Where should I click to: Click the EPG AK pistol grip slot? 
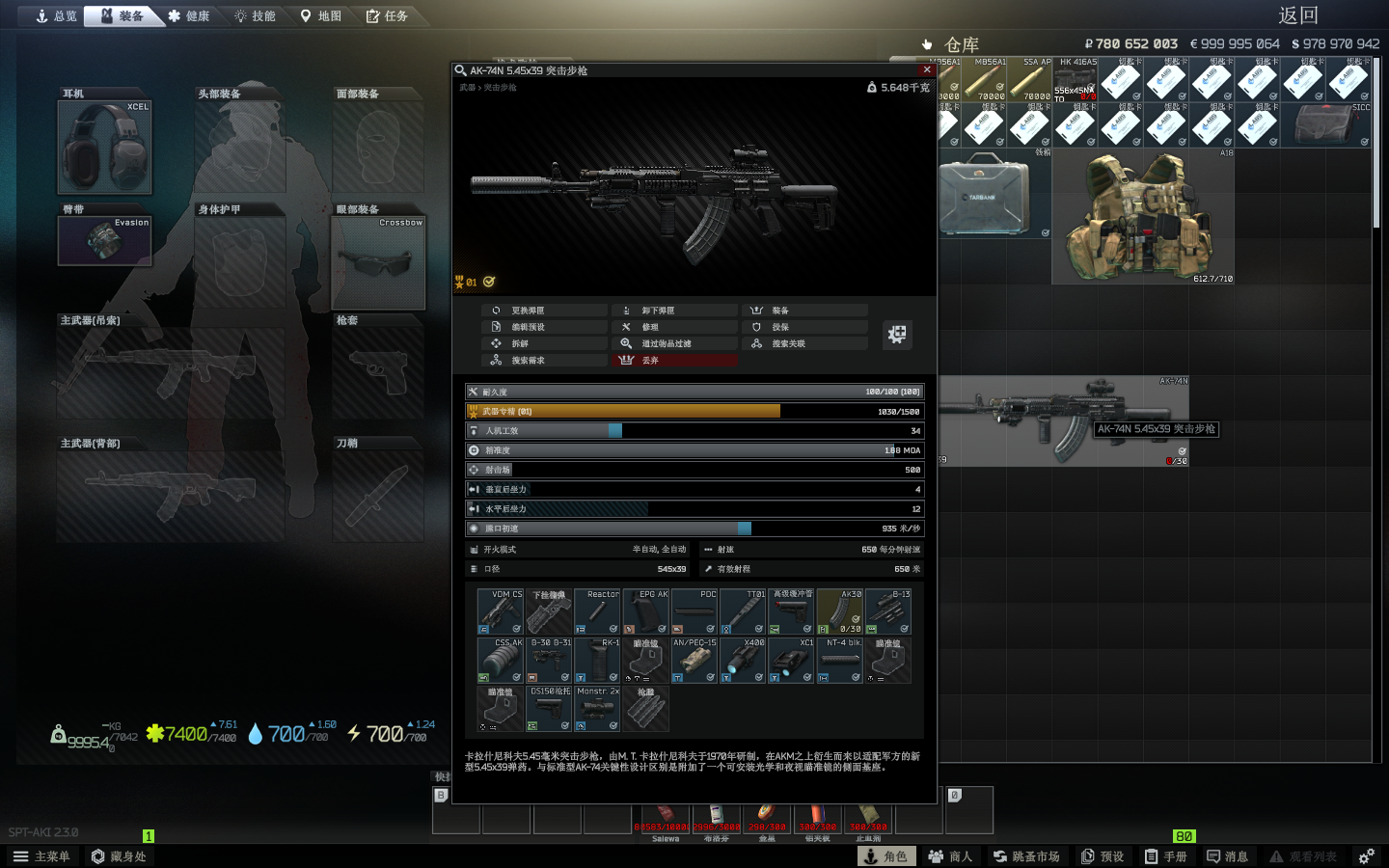(645, 611)
